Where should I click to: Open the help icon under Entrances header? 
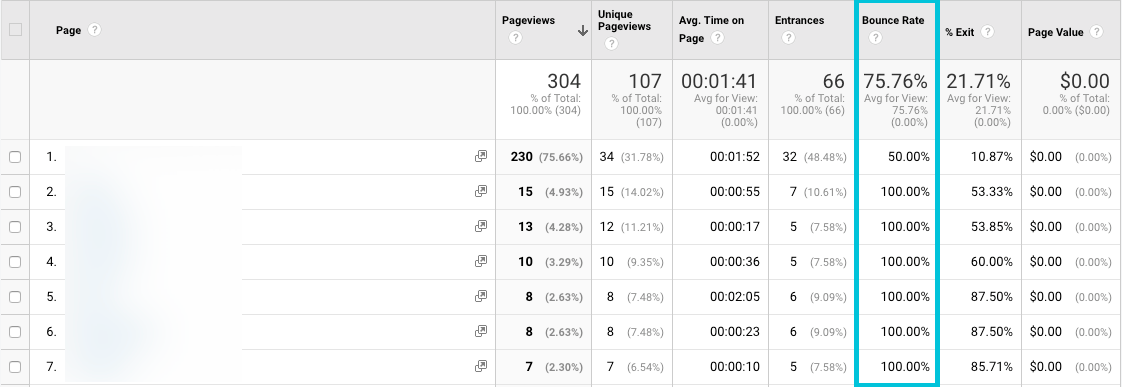[788, 38]
